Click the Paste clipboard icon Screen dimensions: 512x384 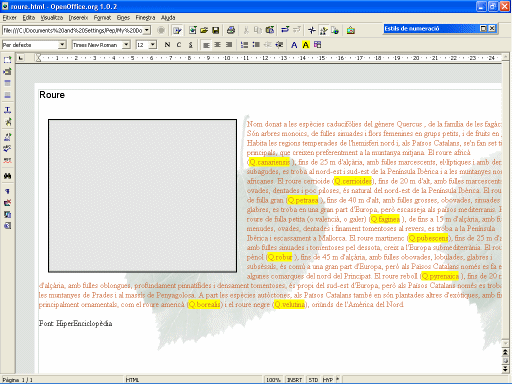(270, 30)
